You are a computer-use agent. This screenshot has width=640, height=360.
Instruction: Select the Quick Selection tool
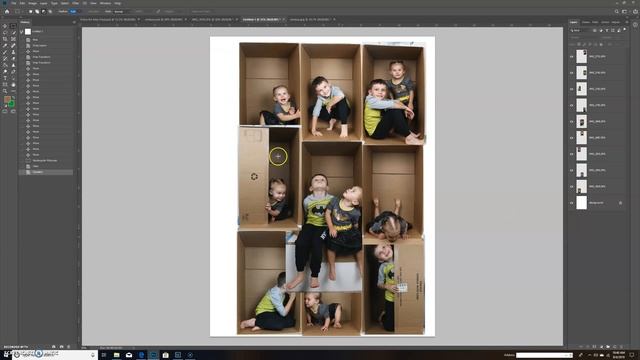[13, 32]
